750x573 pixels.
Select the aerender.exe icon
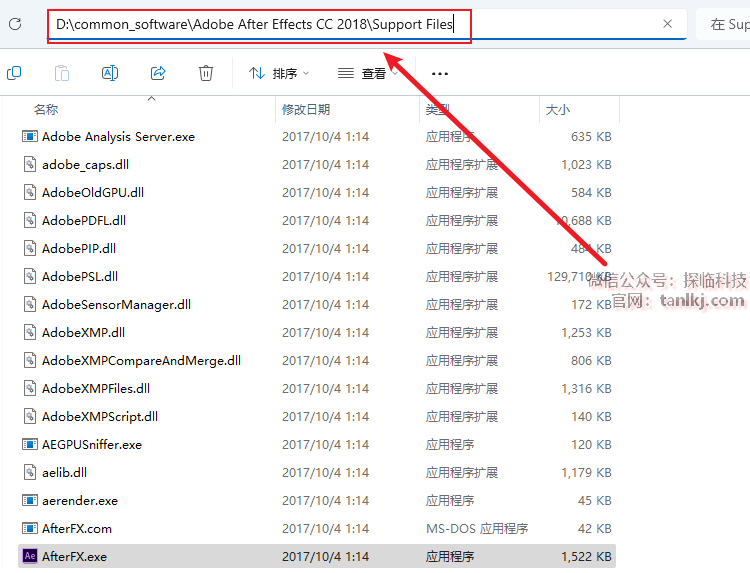point(30,500)
